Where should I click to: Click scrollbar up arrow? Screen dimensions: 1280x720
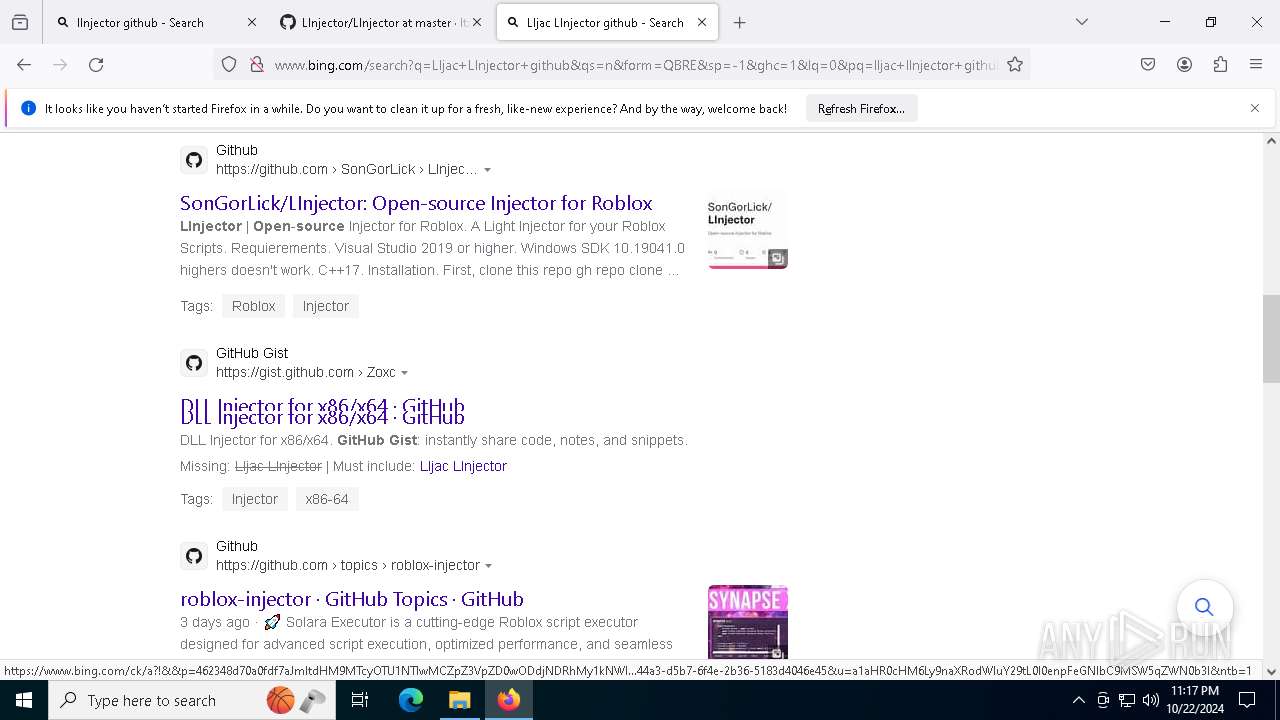(1271, 141)
